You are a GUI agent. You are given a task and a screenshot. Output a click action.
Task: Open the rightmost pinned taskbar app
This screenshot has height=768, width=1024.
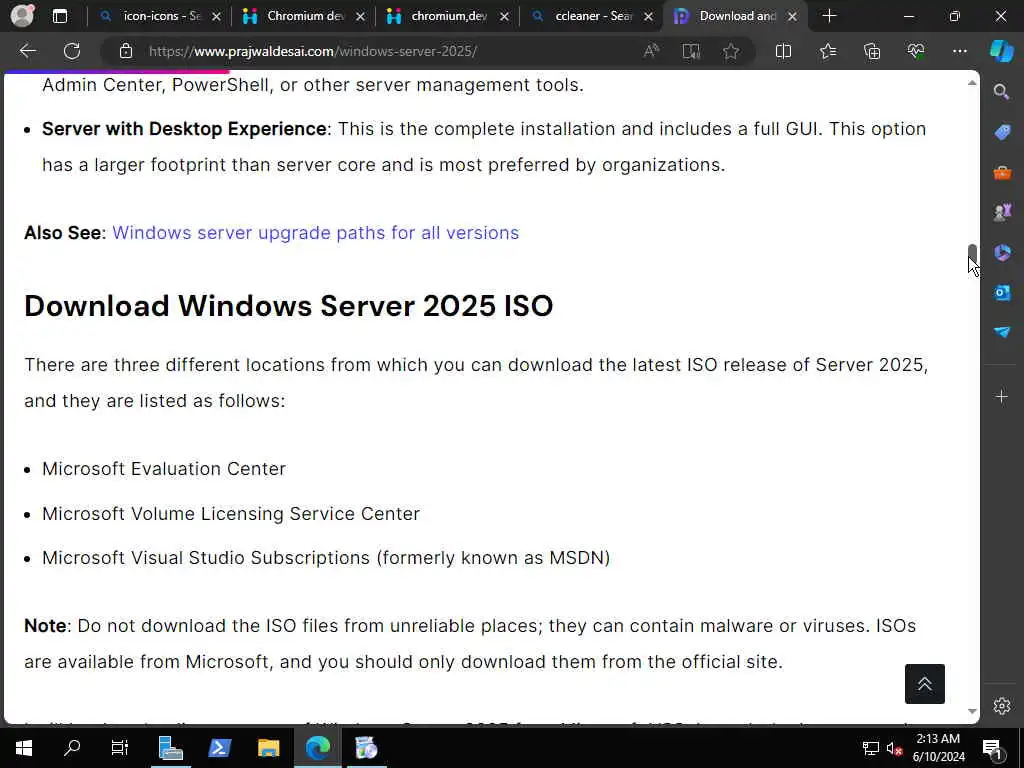click(366, 748)
